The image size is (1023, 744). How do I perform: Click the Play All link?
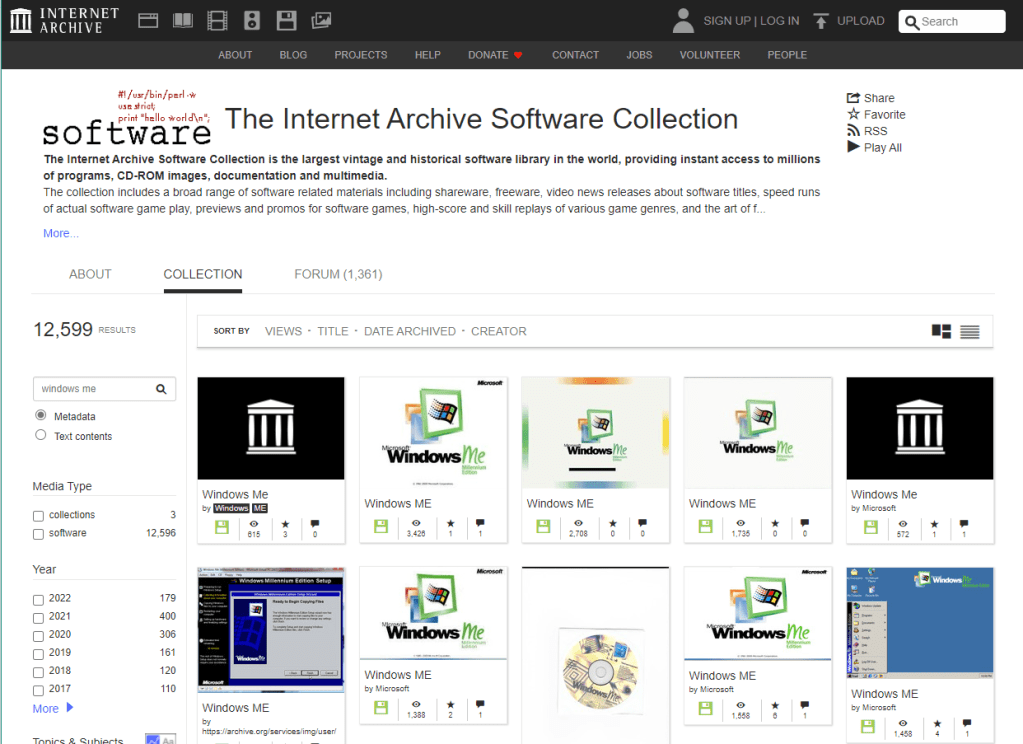point(880,147)
